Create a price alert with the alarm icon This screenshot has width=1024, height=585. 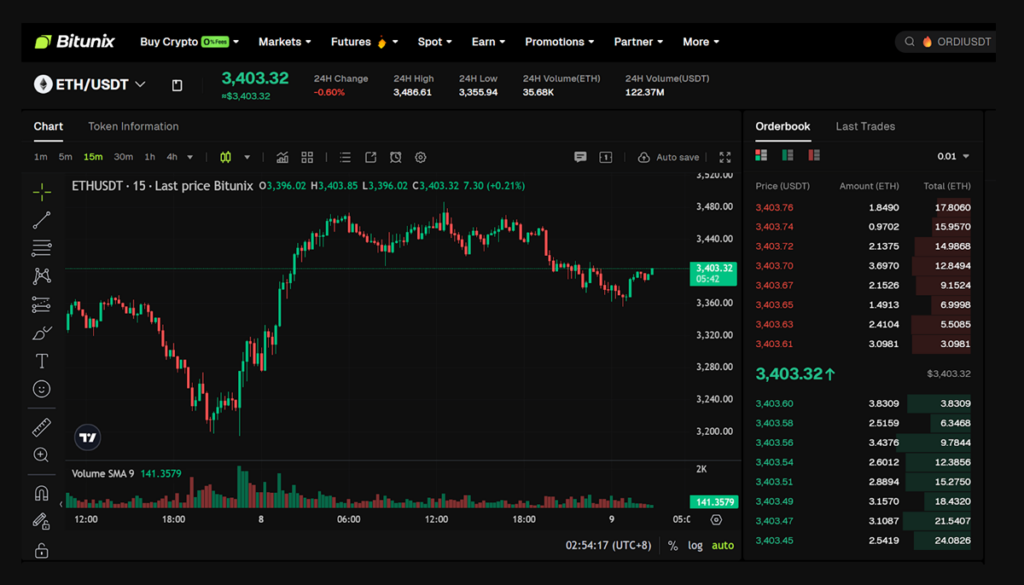(394, 157)
